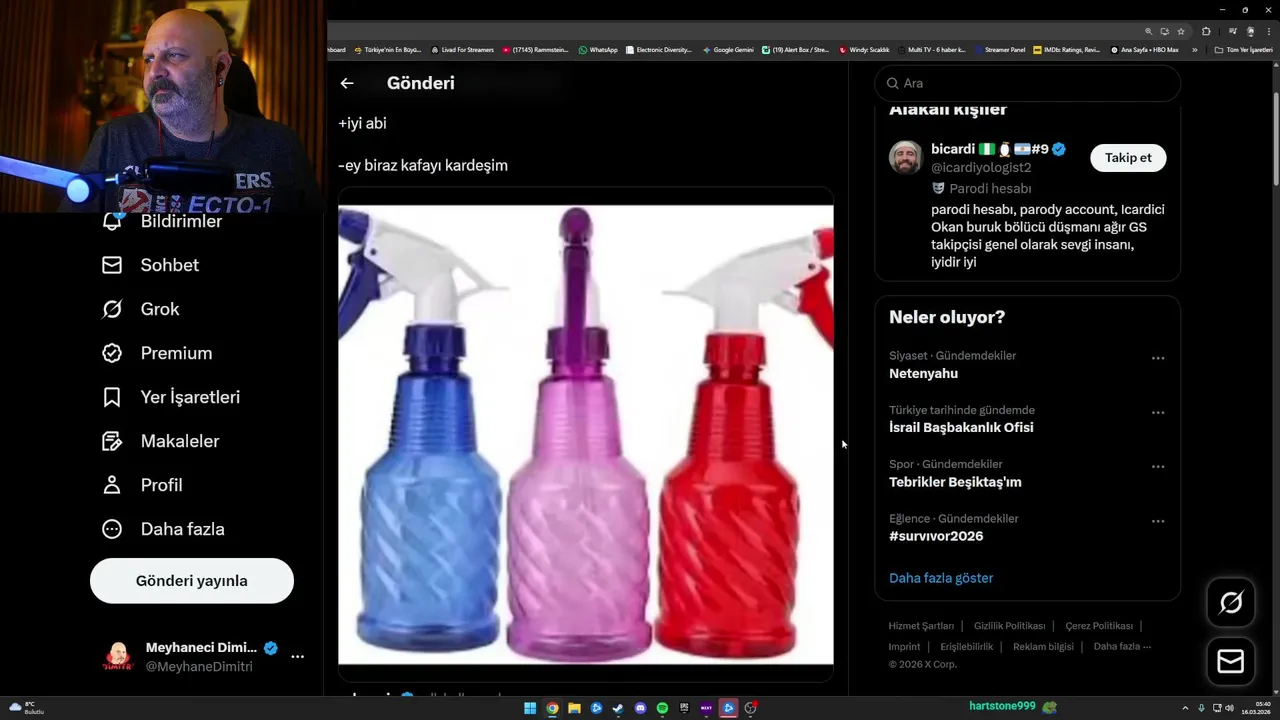Open Tebrikler Beşiktaş'ım trend
This screenshot has height=720, width=1280.
click(x=955, y=482)
